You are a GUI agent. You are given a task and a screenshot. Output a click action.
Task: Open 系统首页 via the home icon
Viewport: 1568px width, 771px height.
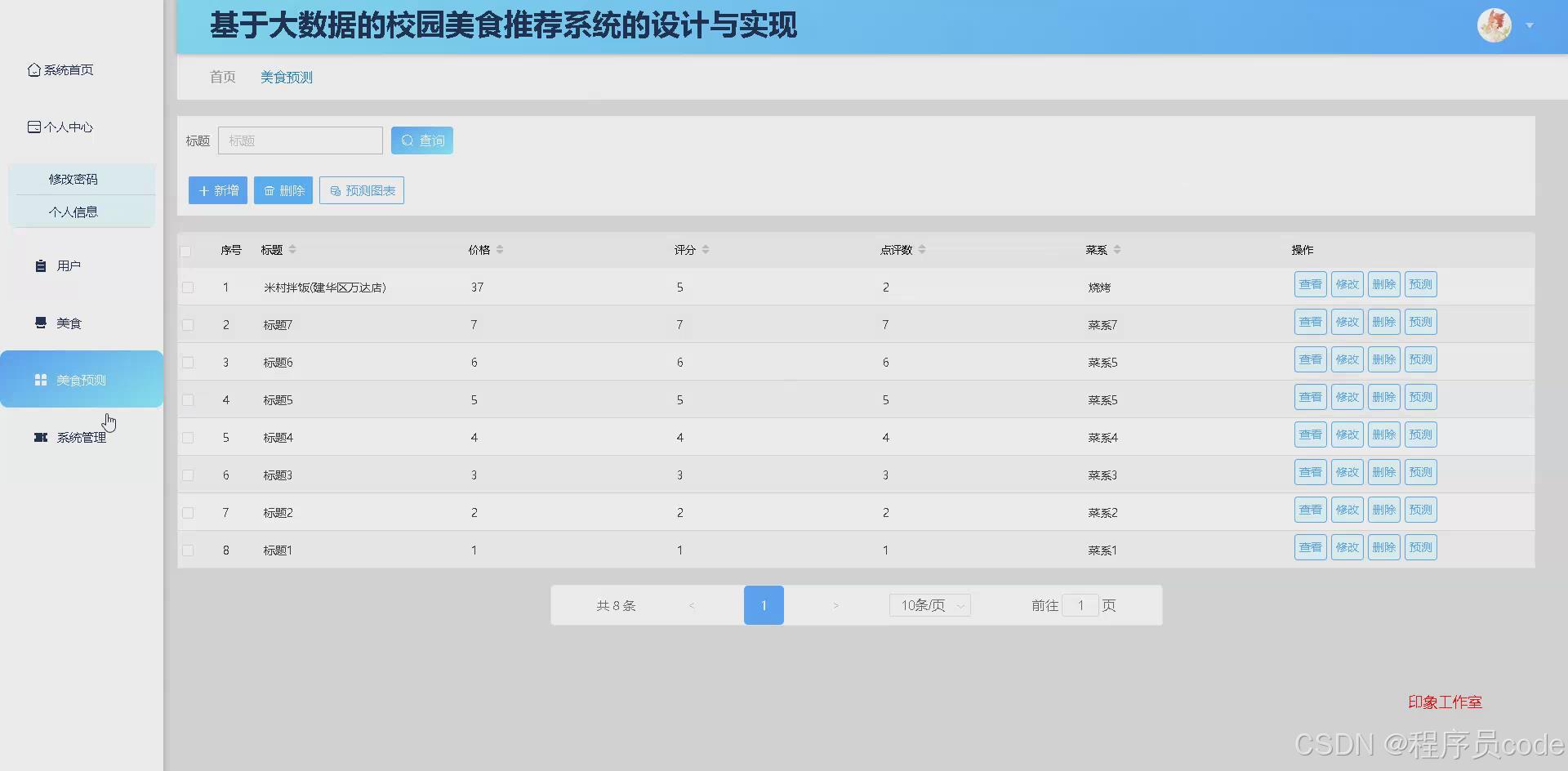pos(33,69)
